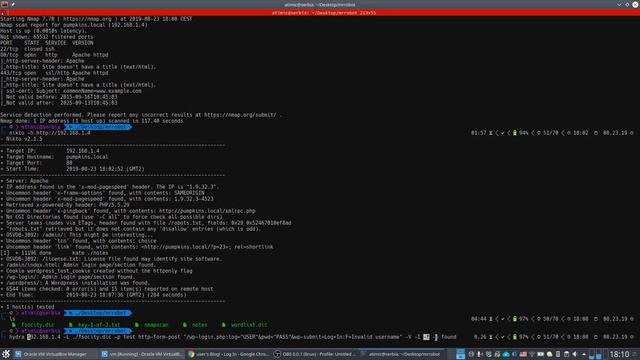640x360 pixels.
Task: Click the '22/tcp closed ssh' line
Action: pyautogui.click(x=27, y=49)
